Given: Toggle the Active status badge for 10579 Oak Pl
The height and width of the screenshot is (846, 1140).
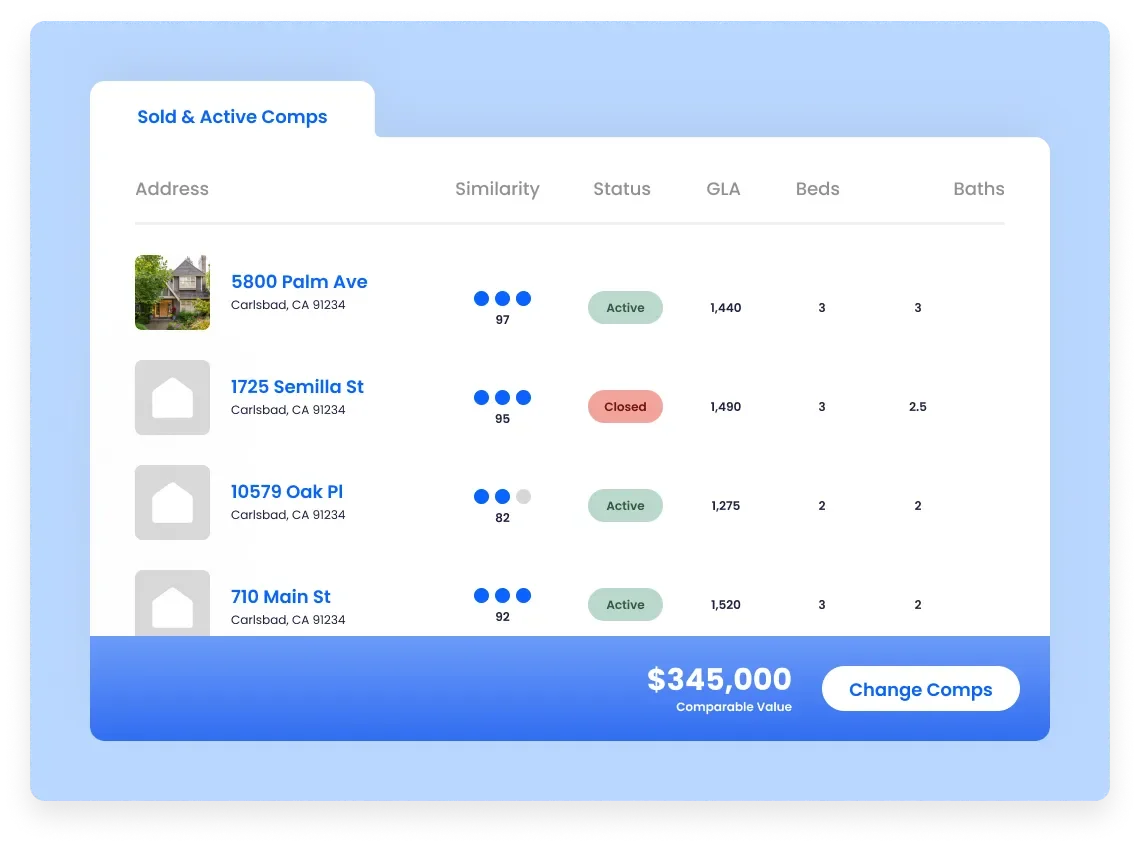Looking at the screenshot, I should click(625, 505).
